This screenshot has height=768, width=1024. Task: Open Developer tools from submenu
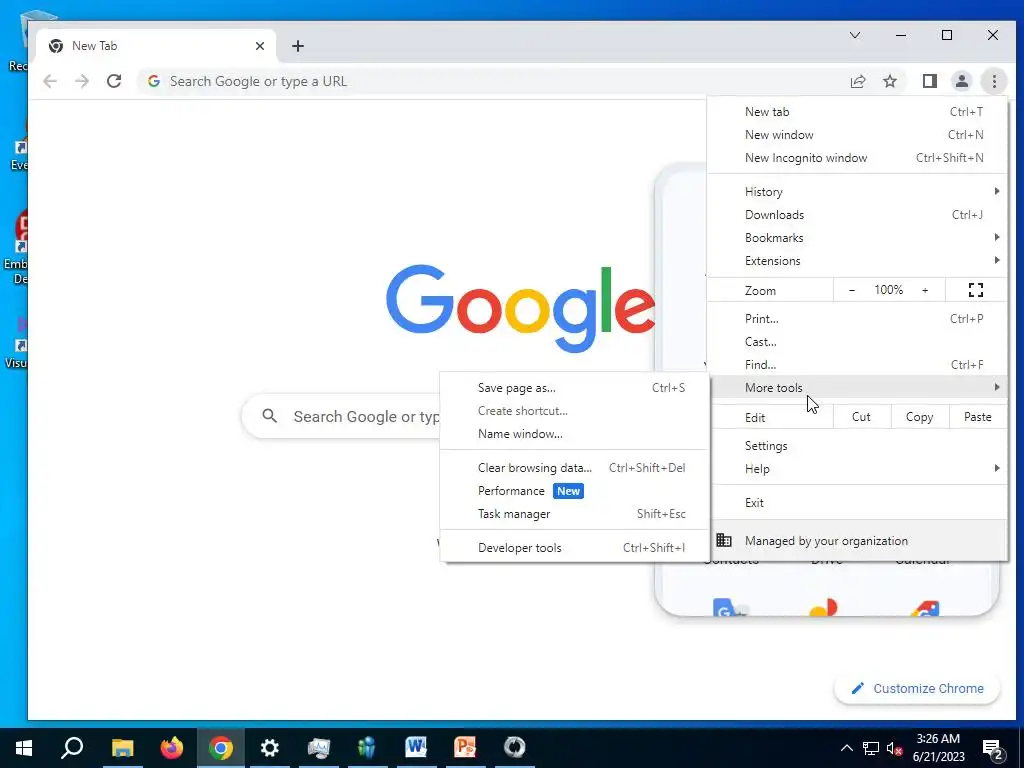coord(574,548)
